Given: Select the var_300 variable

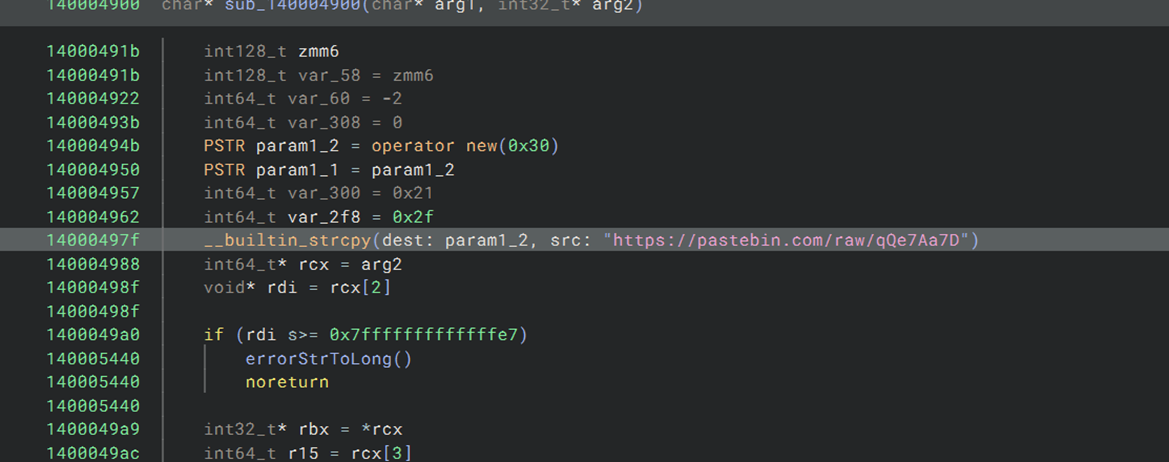Looking at the screenshot, I should point(320,193).
